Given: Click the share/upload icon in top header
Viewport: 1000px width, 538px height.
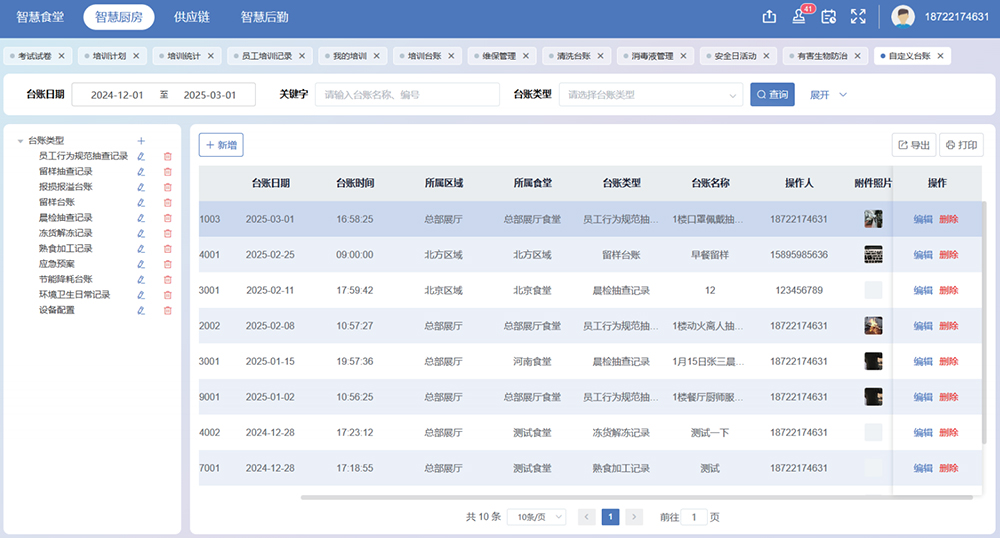Looking at the screenshot, I should pos(769,16).
